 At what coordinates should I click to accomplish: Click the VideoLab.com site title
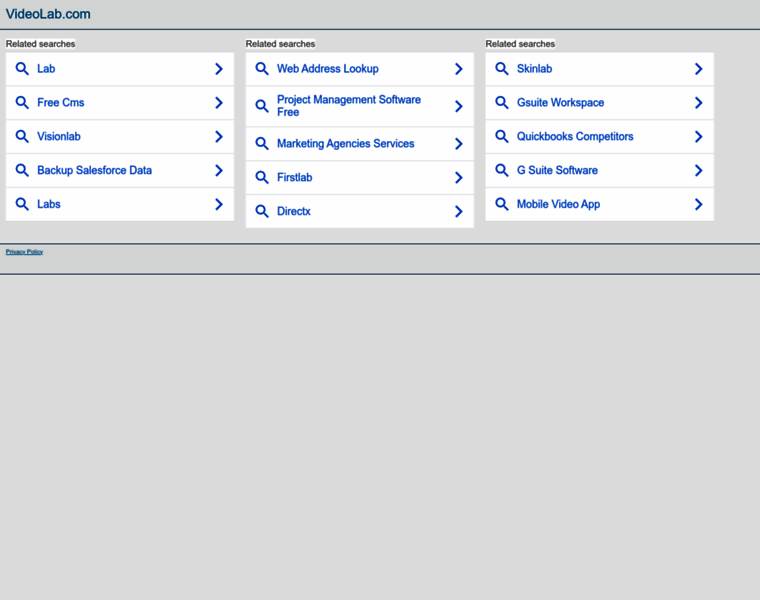click(48, 14)
